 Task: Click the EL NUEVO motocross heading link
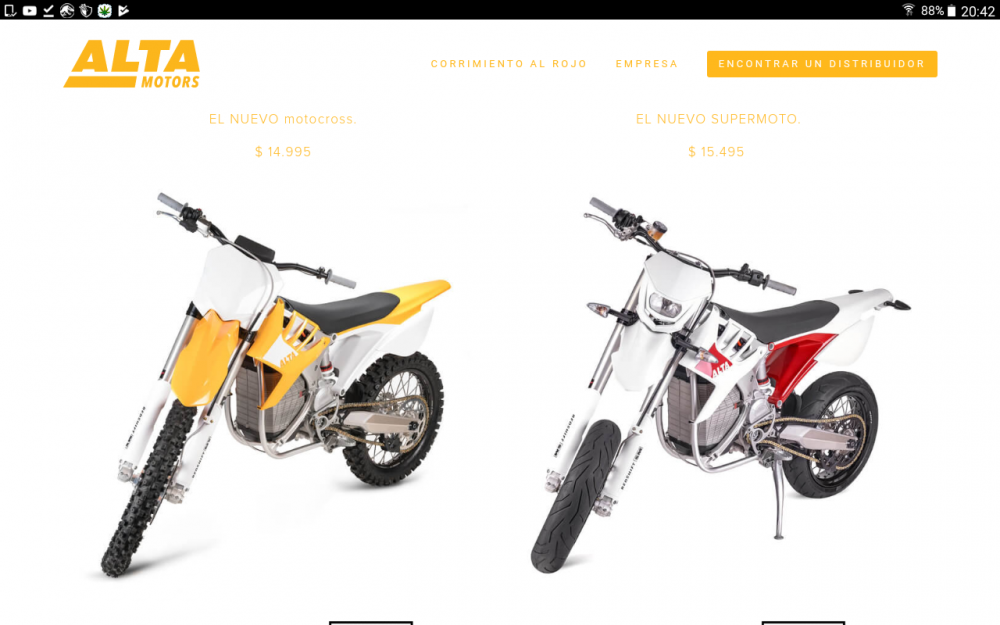pyautogui.click(x=283, y=119)
